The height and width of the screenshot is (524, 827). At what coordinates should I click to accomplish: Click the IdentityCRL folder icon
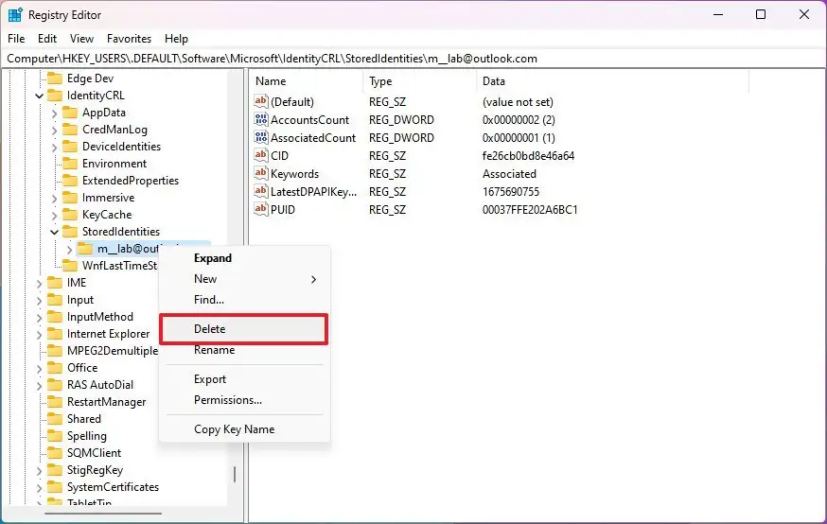[x=54, y=95]
